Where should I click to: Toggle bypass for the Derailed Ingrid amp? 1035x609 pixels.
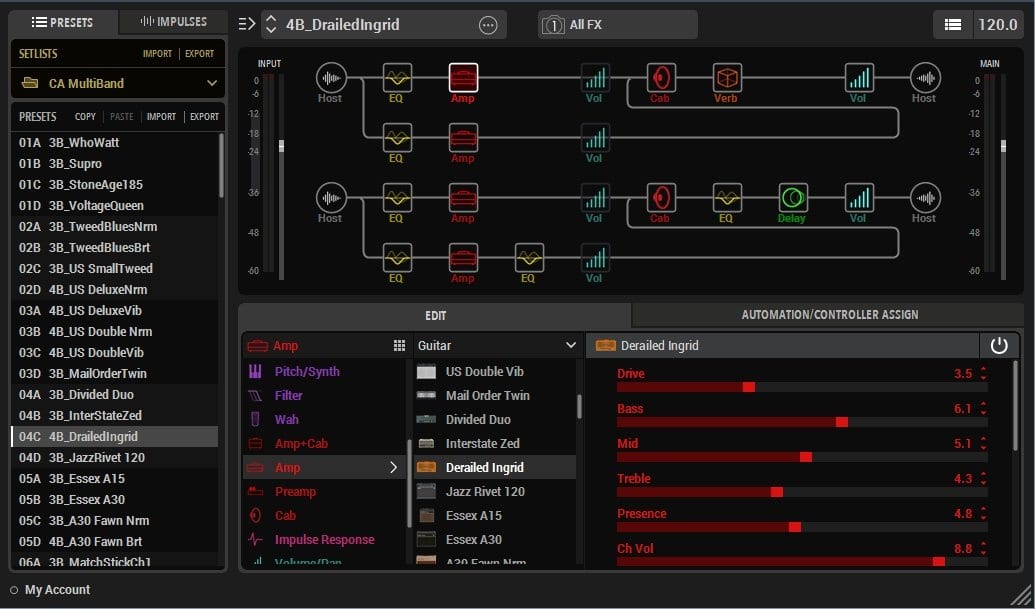click(x=1000, y=344)
